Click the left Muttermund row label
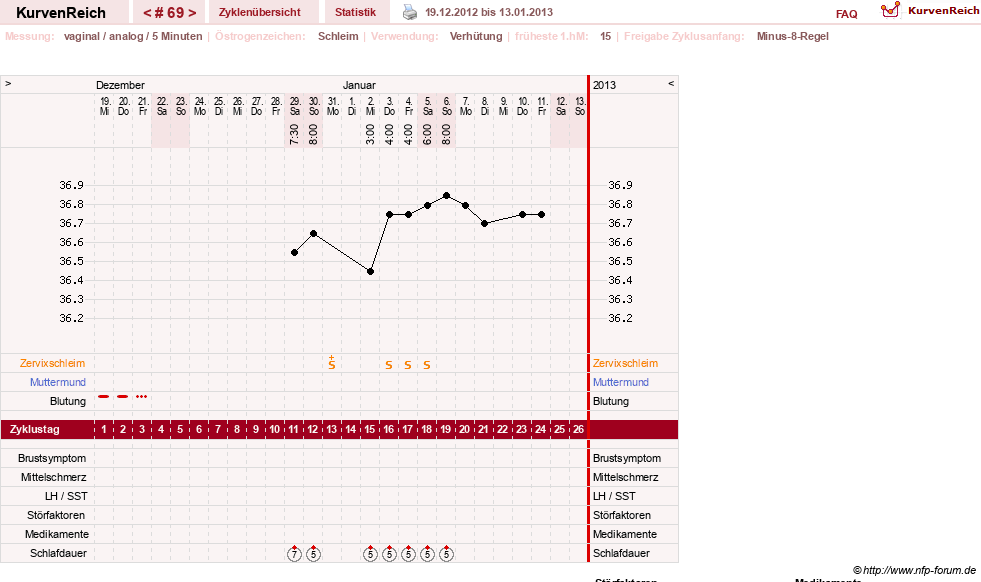This screenshot has height=582, width=981. (58, 382)
